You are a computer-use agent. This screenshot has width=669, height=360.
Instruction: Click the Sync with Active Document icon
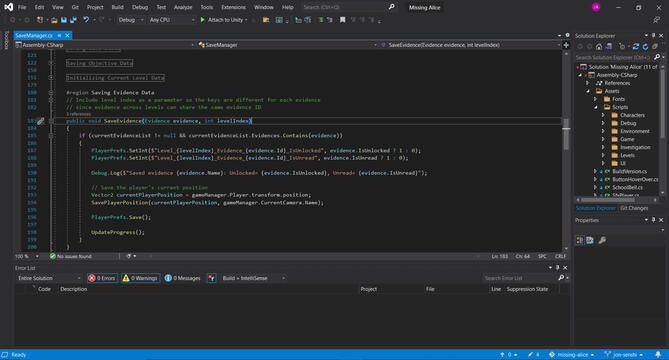pyautogui.click(x=636, y=46)
